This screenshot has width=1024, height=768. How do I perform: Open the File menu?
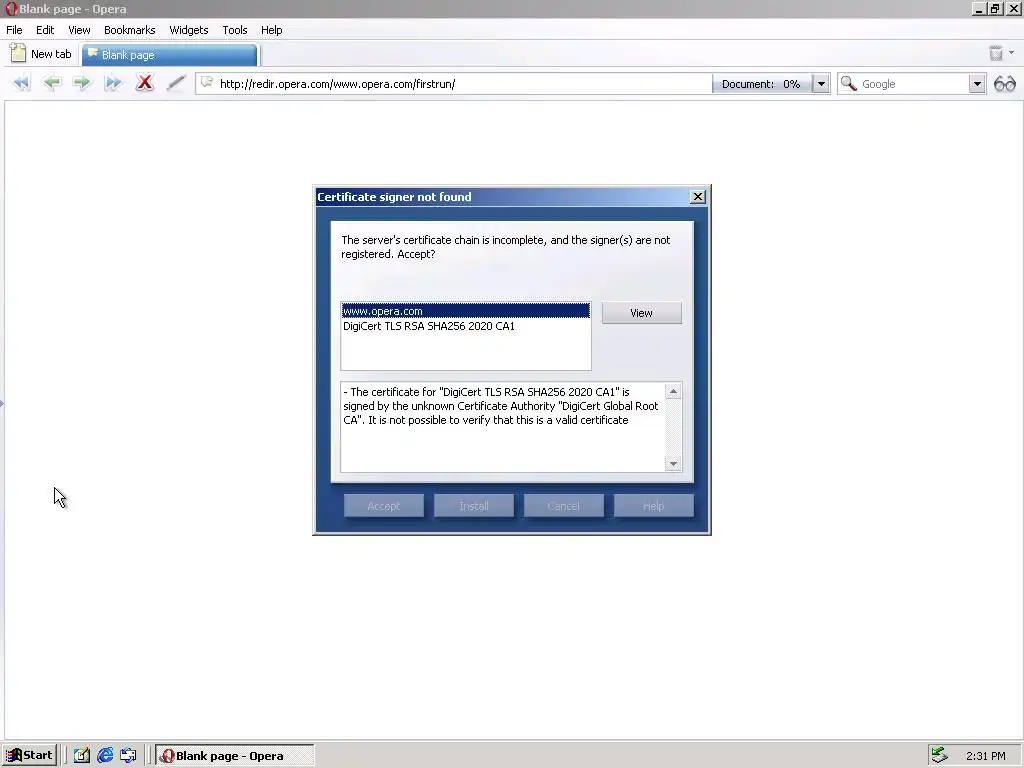click(14, 30)
